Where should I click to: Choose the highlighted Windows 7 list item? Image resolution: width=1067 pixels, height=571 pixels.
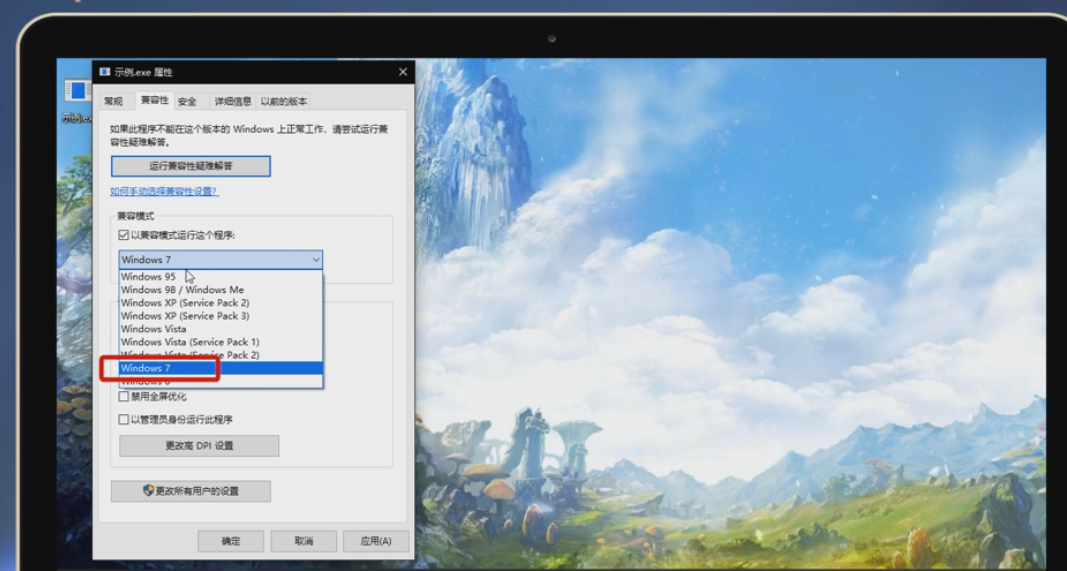pos(145,368)
